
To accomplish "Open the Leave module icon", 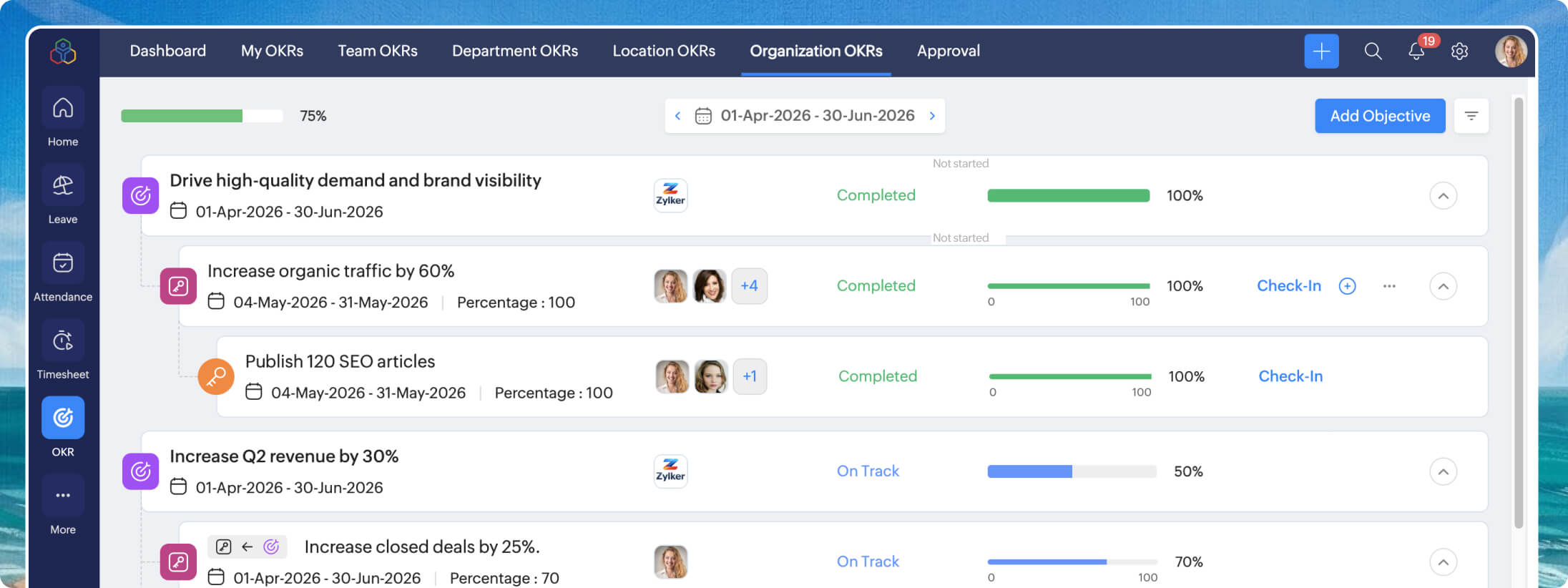I will pyautogui.click(x=63, y=185).
